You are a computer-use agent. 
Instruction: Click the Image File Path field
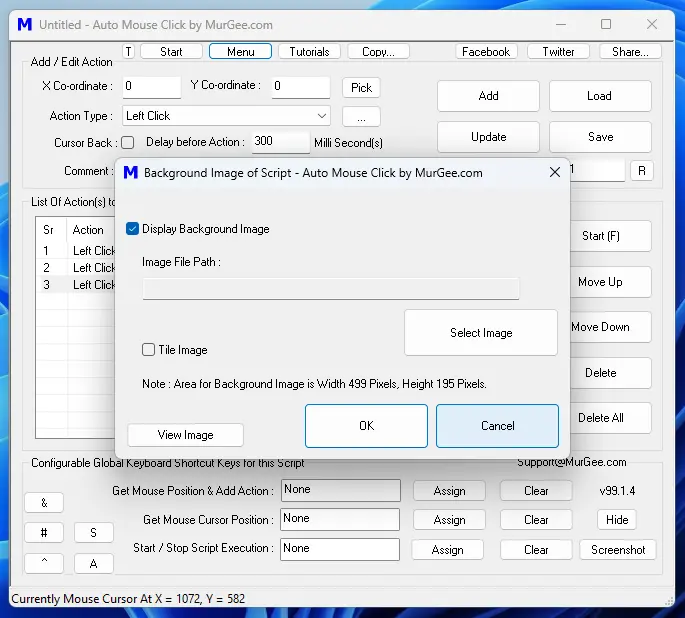click(331, 289)
